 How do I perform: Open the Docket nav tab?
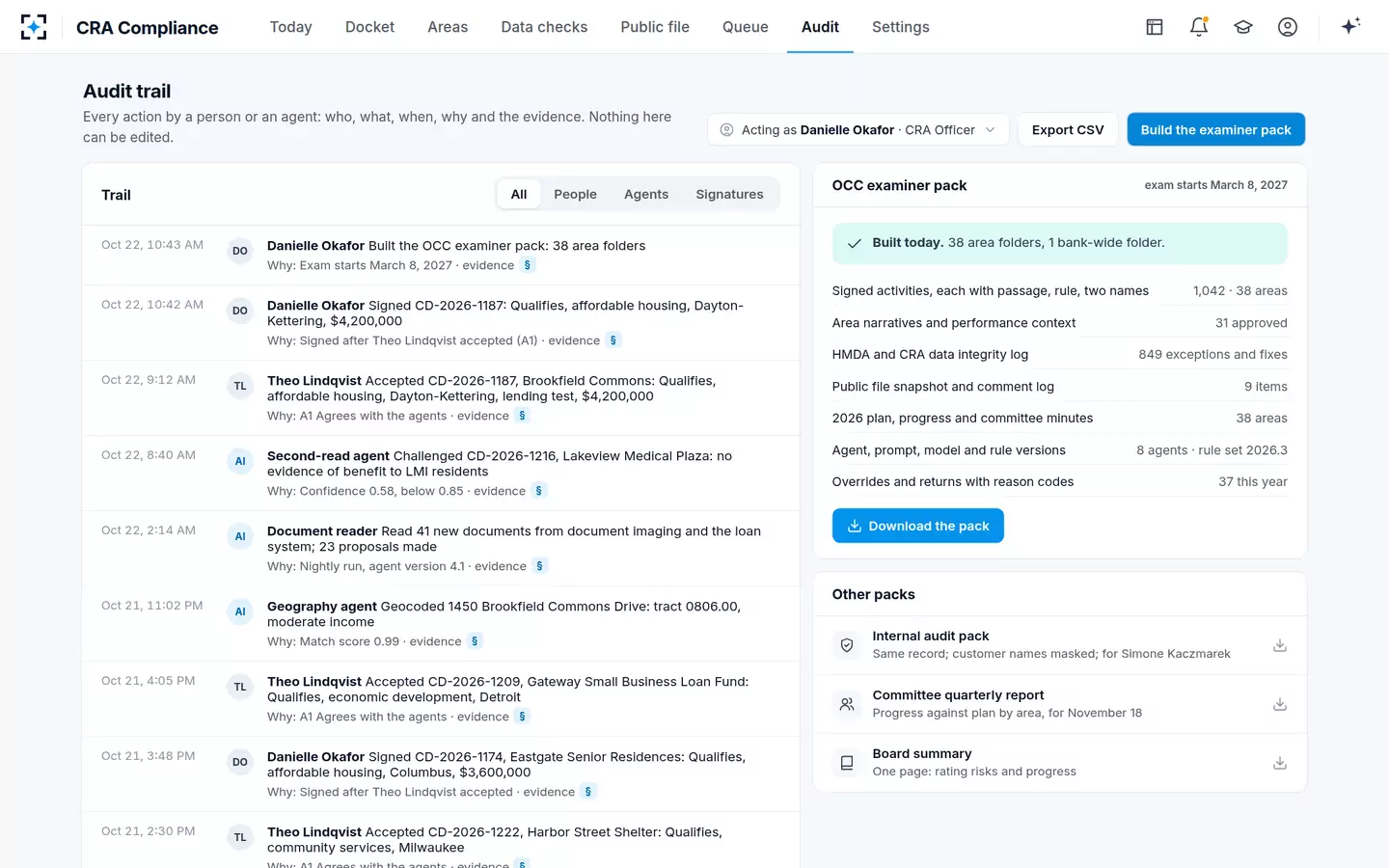[x=369, y=27]
